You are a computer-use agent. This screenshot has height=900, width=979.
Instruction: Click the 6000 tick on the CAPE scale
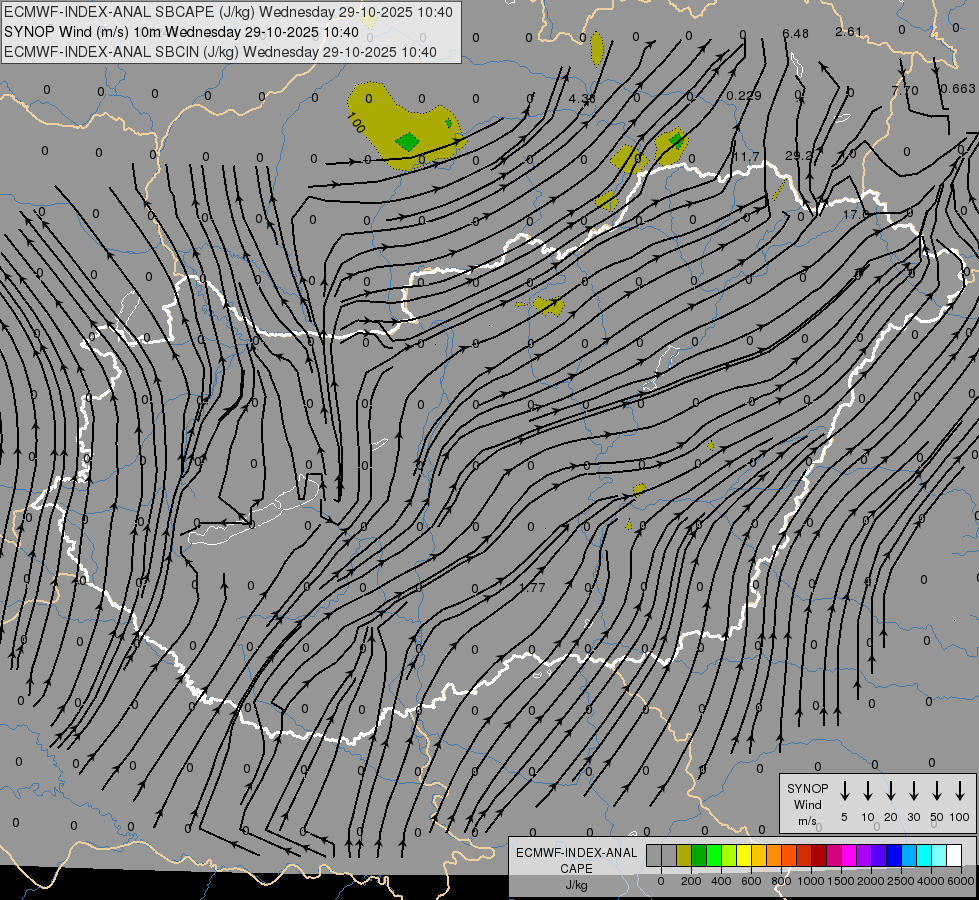click(x=961, y=881)
